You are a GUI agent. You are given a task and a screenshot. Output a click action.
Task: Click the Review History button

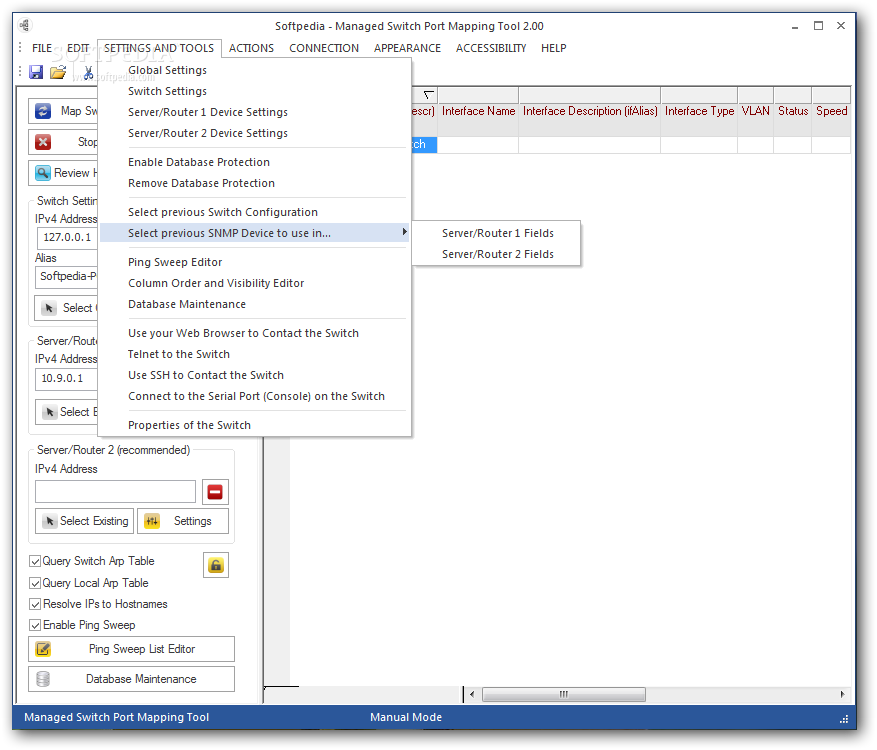point(63,173)
